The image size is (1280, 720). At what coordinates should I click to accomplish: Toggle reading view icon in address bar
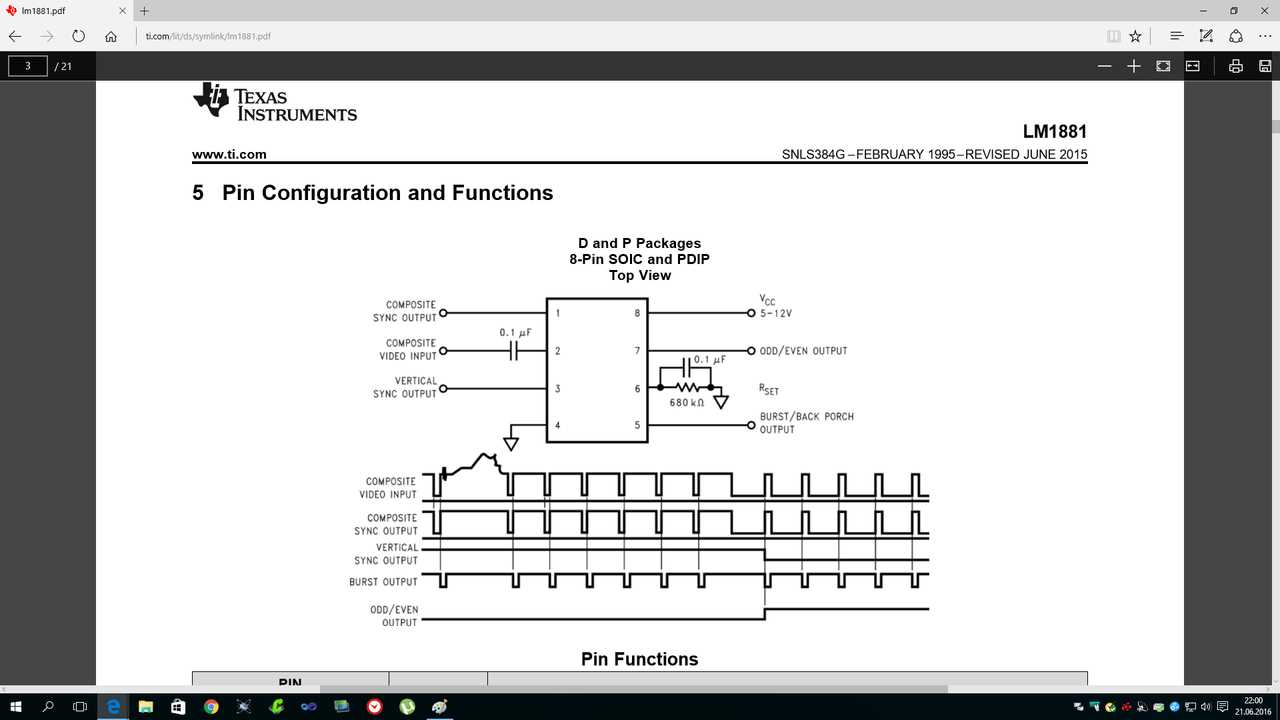coord(1113,36)
